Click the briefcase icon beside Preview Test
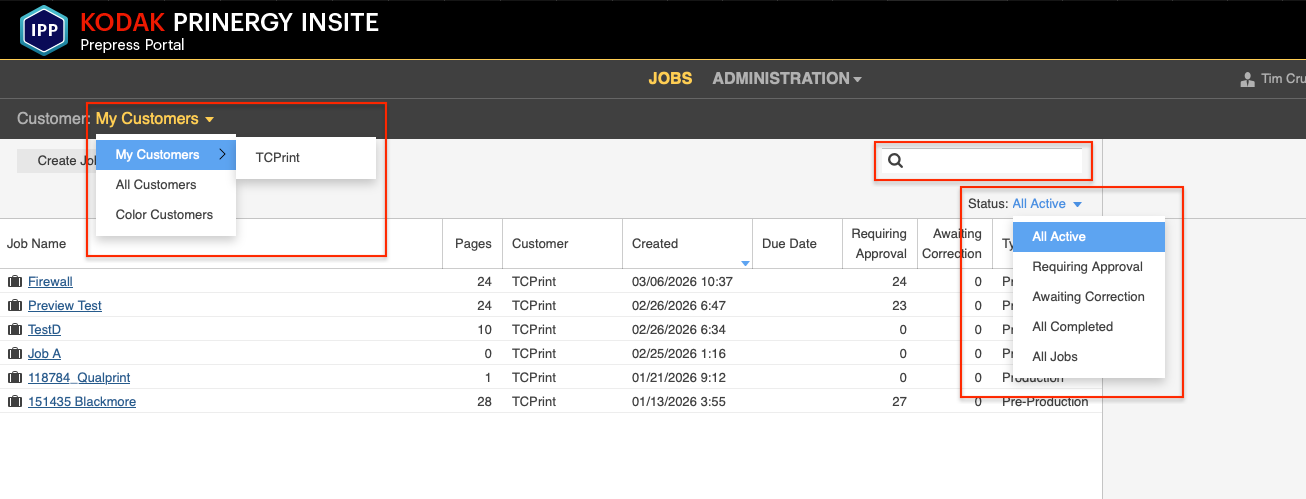 pos(15,306)
